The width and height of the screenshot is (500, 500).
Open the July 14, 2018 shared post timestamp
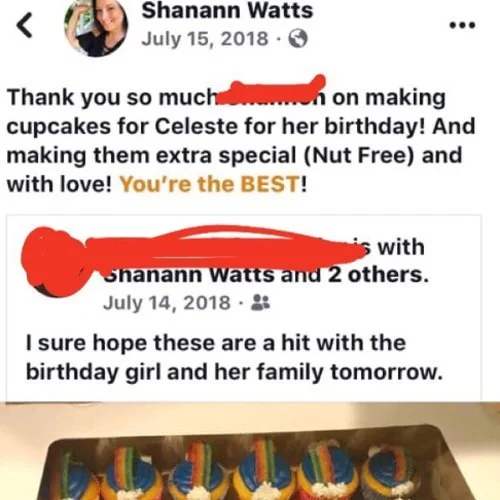(x=167, y=303)
